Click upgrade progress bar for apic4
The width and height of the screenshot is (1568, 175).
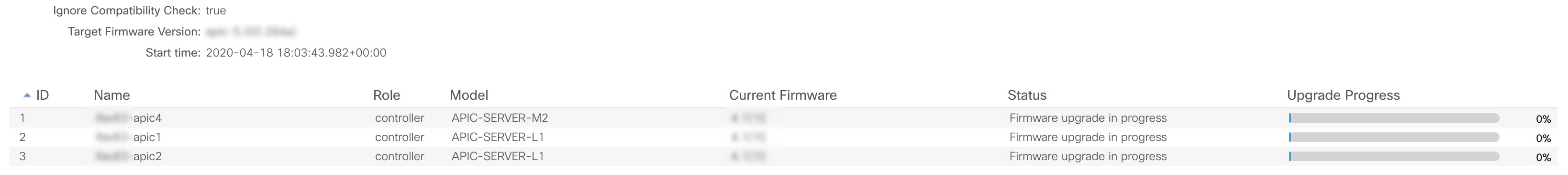click(1394, 118)
